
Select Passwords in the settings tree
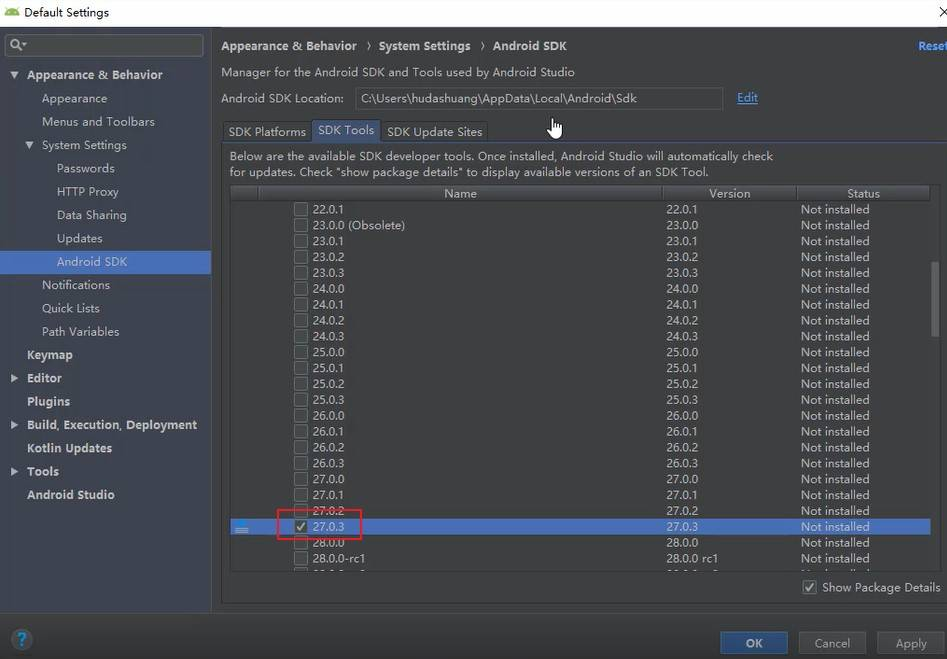point(86,169)
